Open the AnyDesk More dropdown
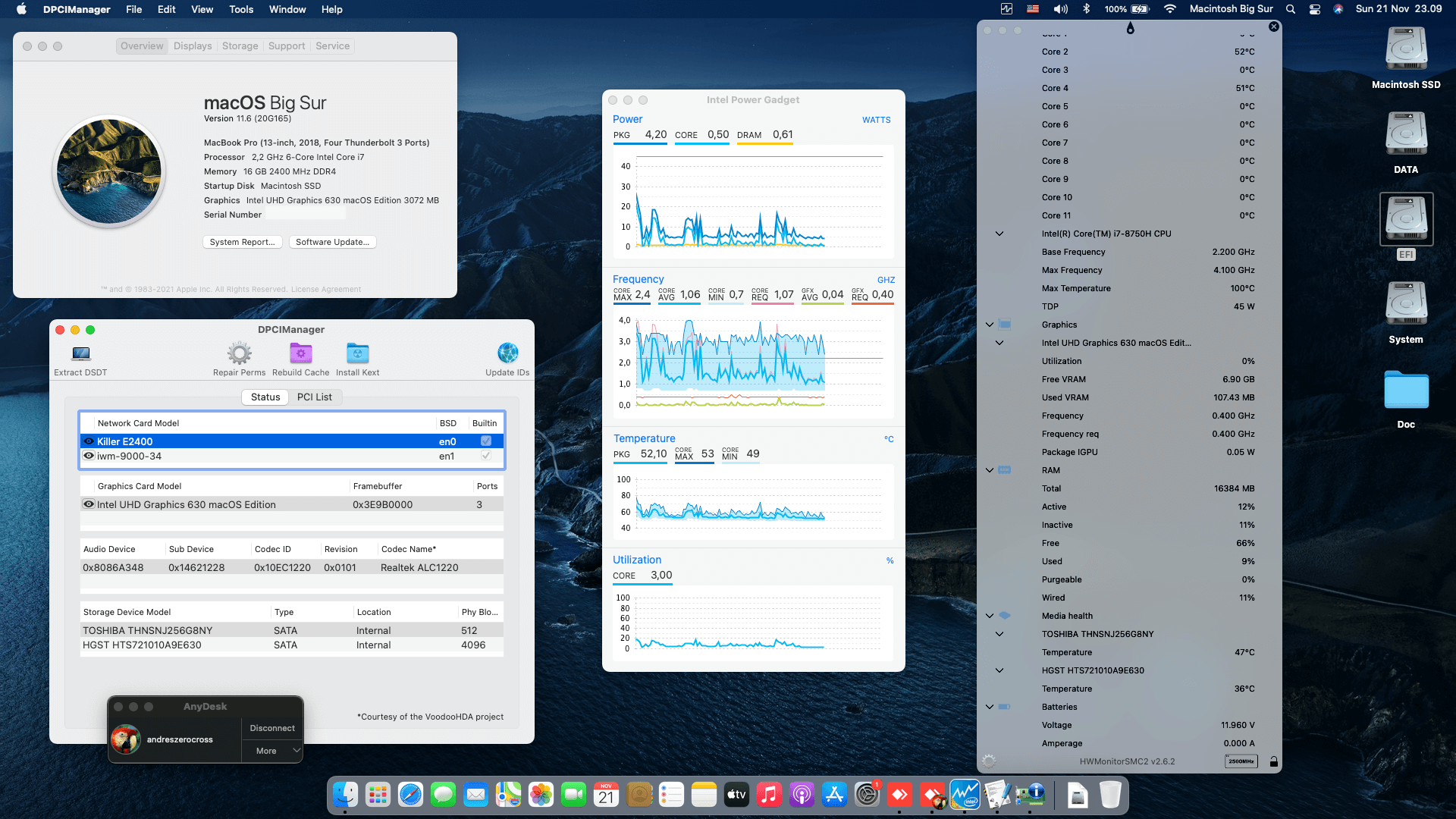The image size is (1456, 819). [x=272, y=751]
